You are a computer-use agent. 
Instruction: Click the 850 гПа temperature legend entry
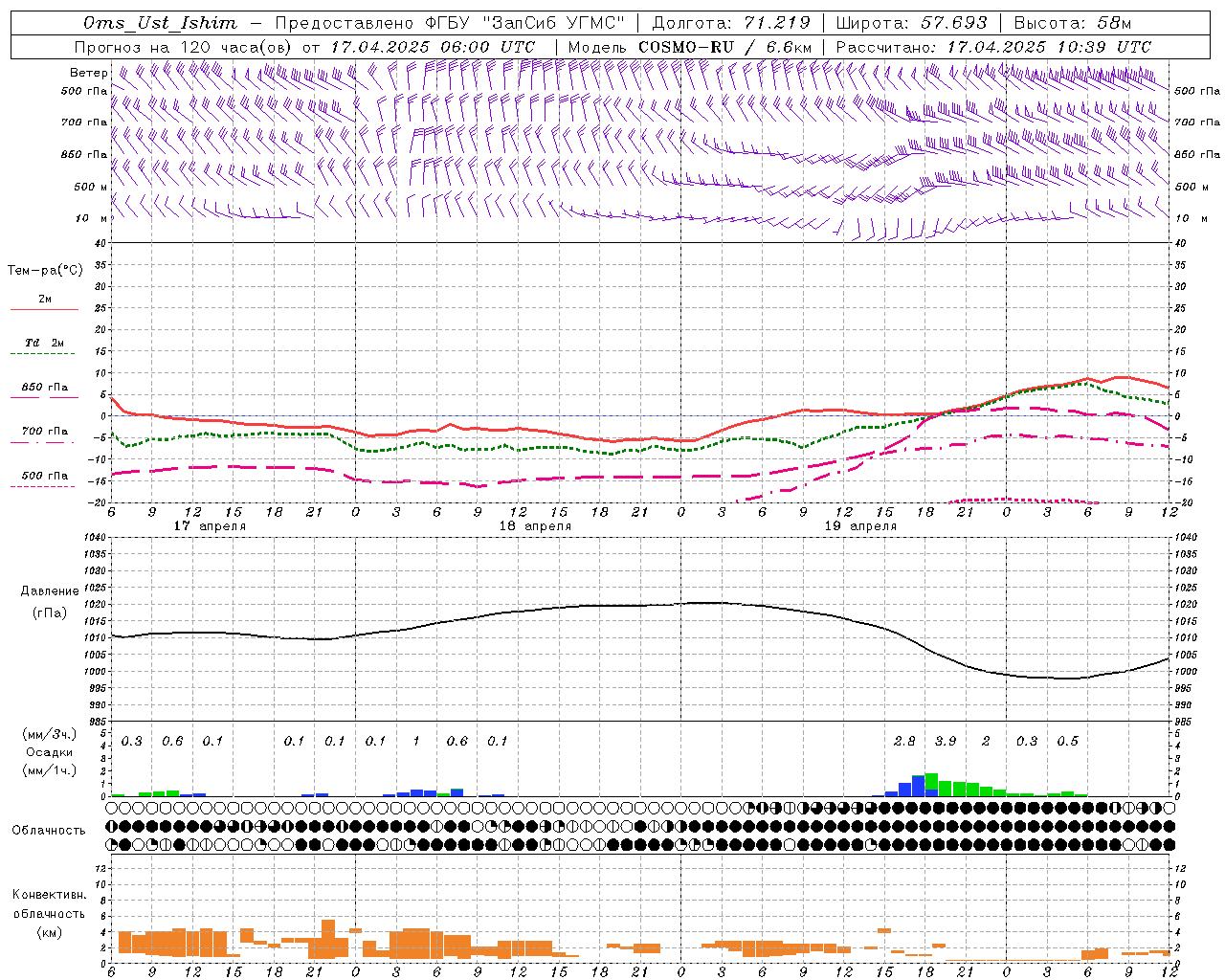click(45, 388)
